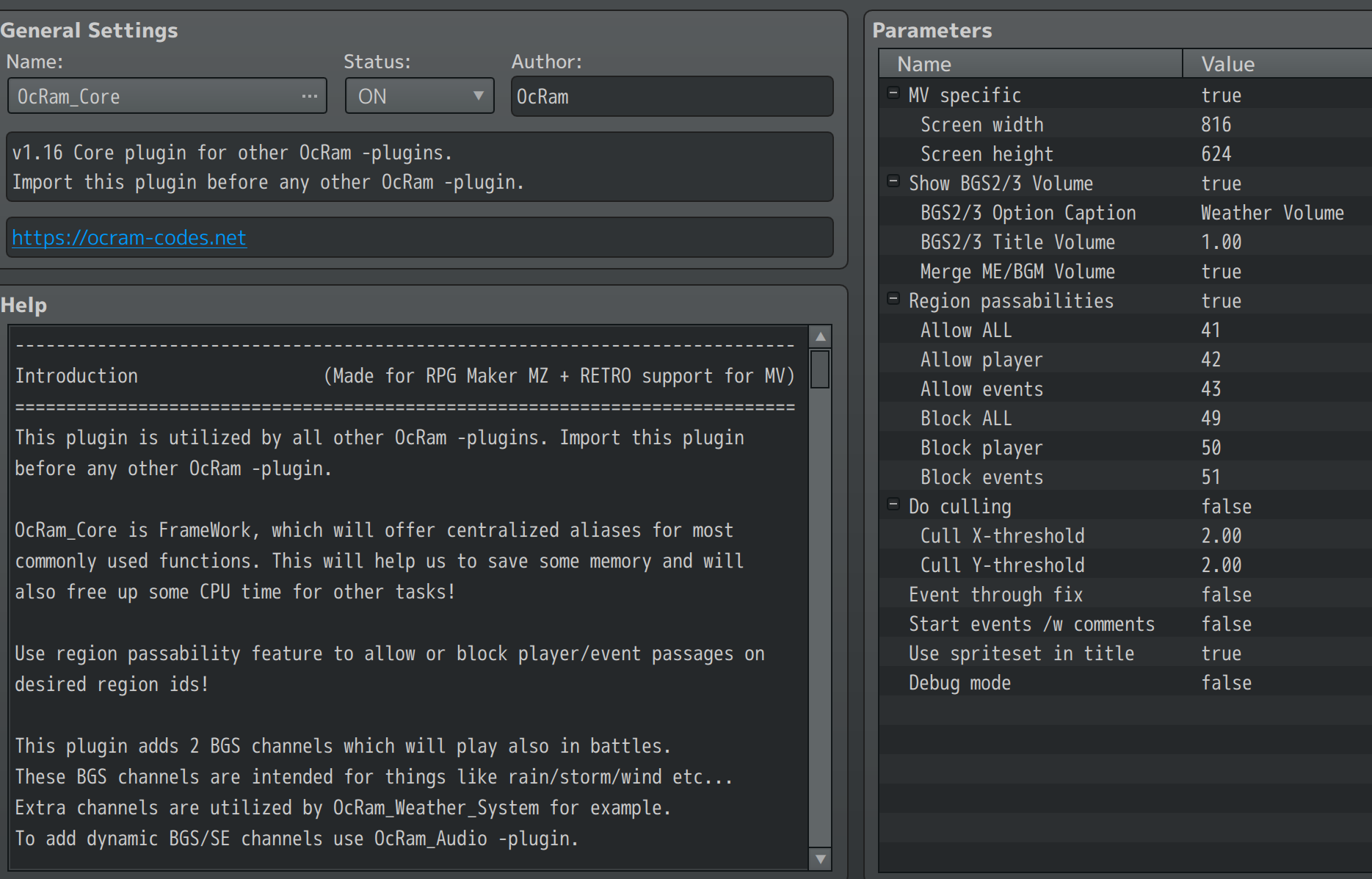The width and height of the screenshot is (1372, 879).
Task: Collapse the Region passabilities group
Action: [x=893, y=299]
